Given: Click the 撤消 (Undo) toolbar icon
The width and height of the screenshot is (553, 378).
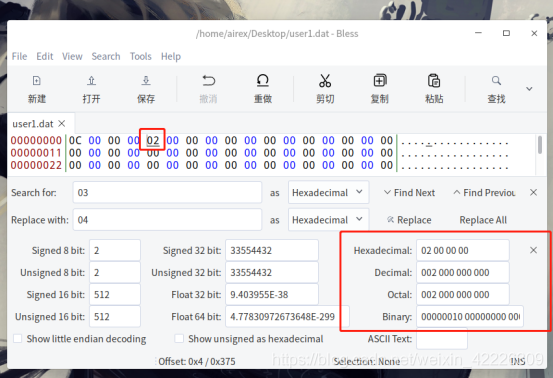Looking at the screenshot, I should coord(208,81).
